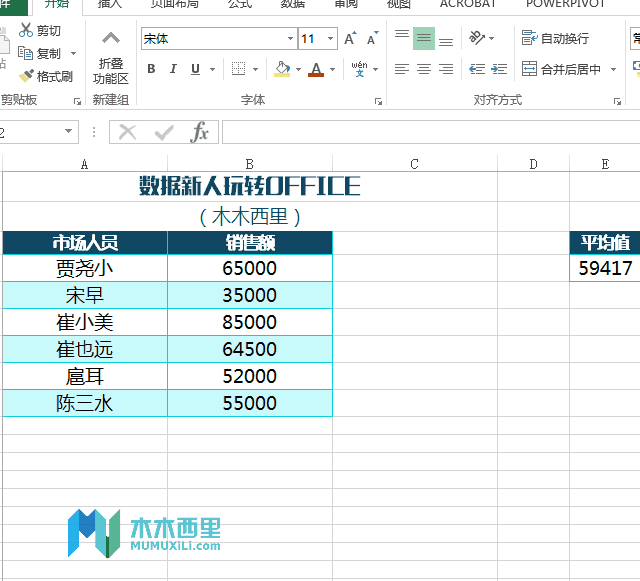Image resolution: width=640 pixels, height=581 pixels.
Task: Open fill color dropdown arrow
Action: tap(298, 69)
